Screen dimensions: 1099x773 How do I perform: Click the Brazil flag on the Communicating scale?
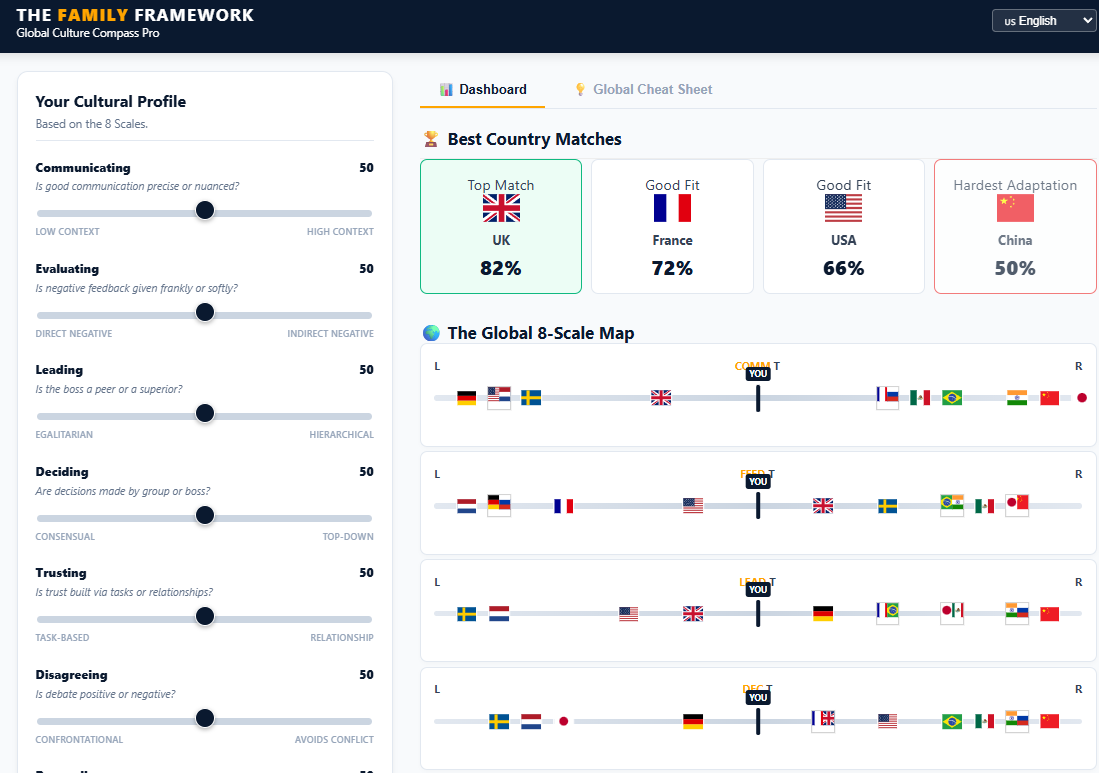click(952, 397)
